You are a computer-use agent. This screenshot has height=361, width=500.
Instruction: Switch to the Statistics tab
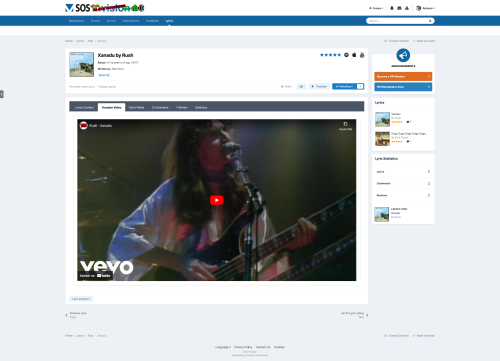tap(201, 107)
